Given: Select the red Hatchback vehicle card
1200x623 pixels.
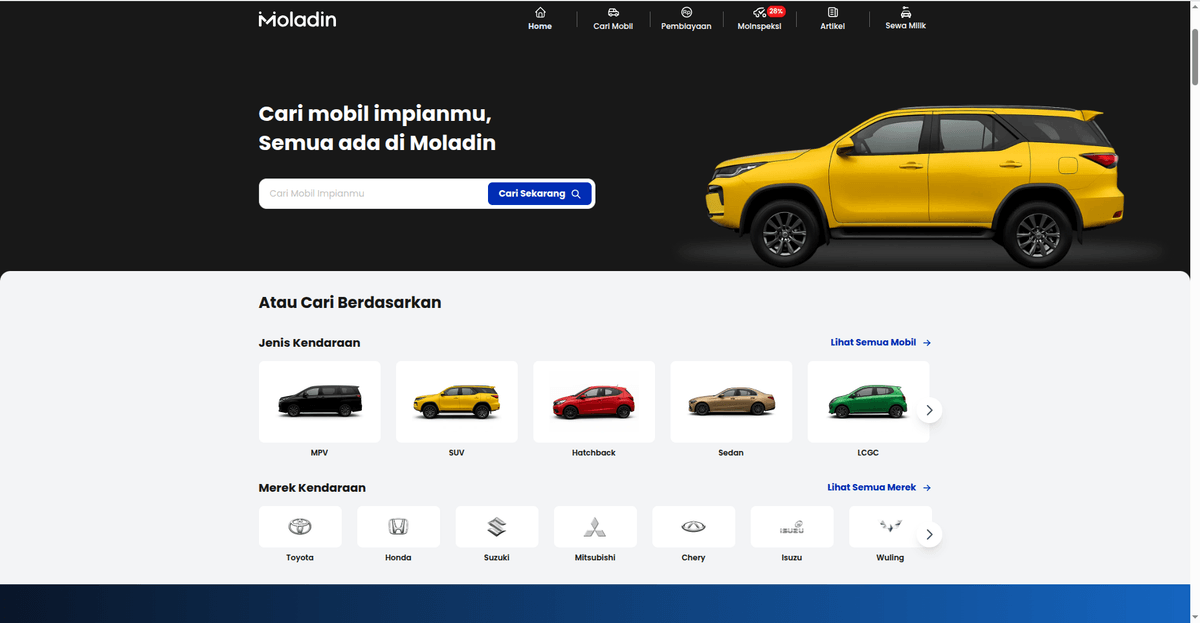Looking at the screenshot, I should (x=594, y=402).
